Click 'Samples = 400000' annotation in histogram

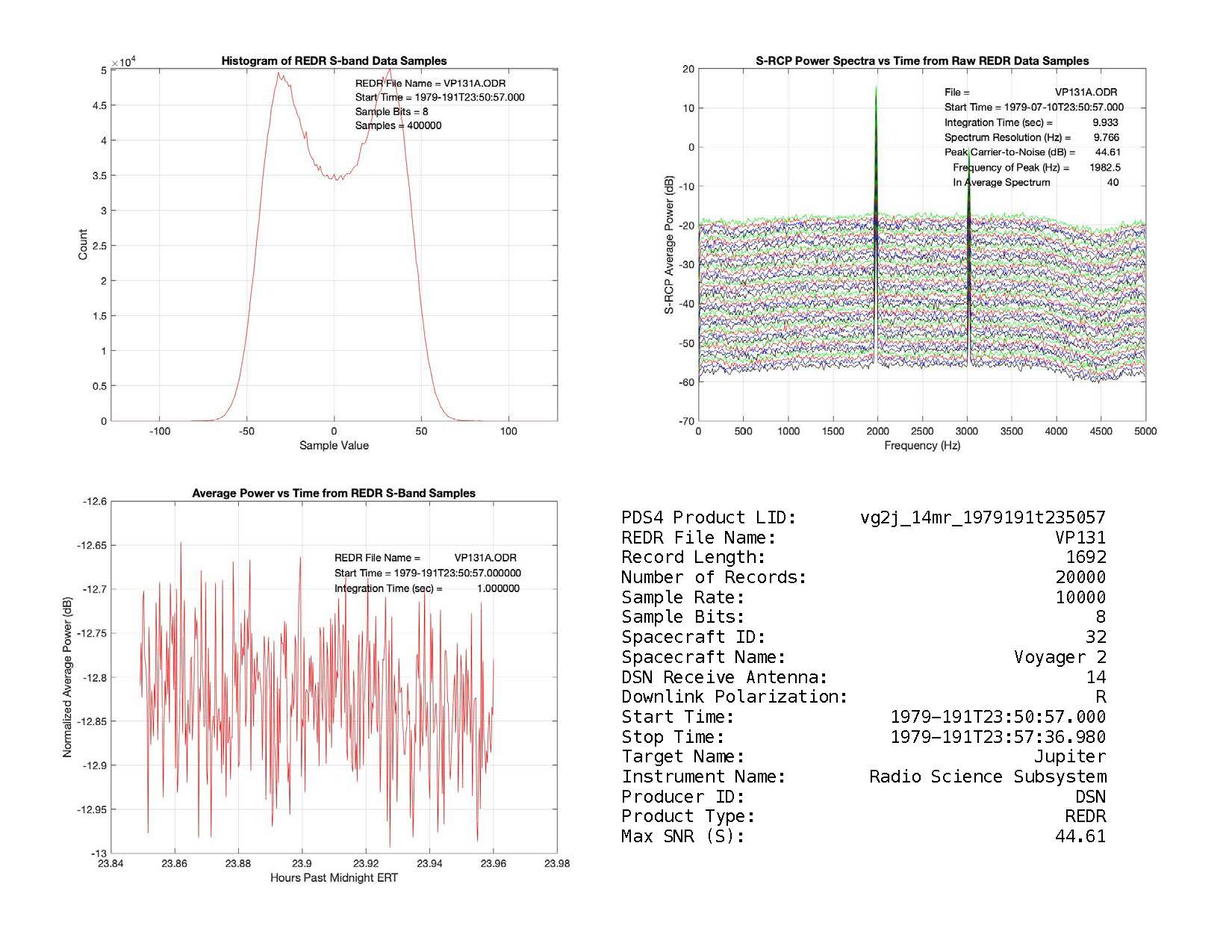click(398, 126)
